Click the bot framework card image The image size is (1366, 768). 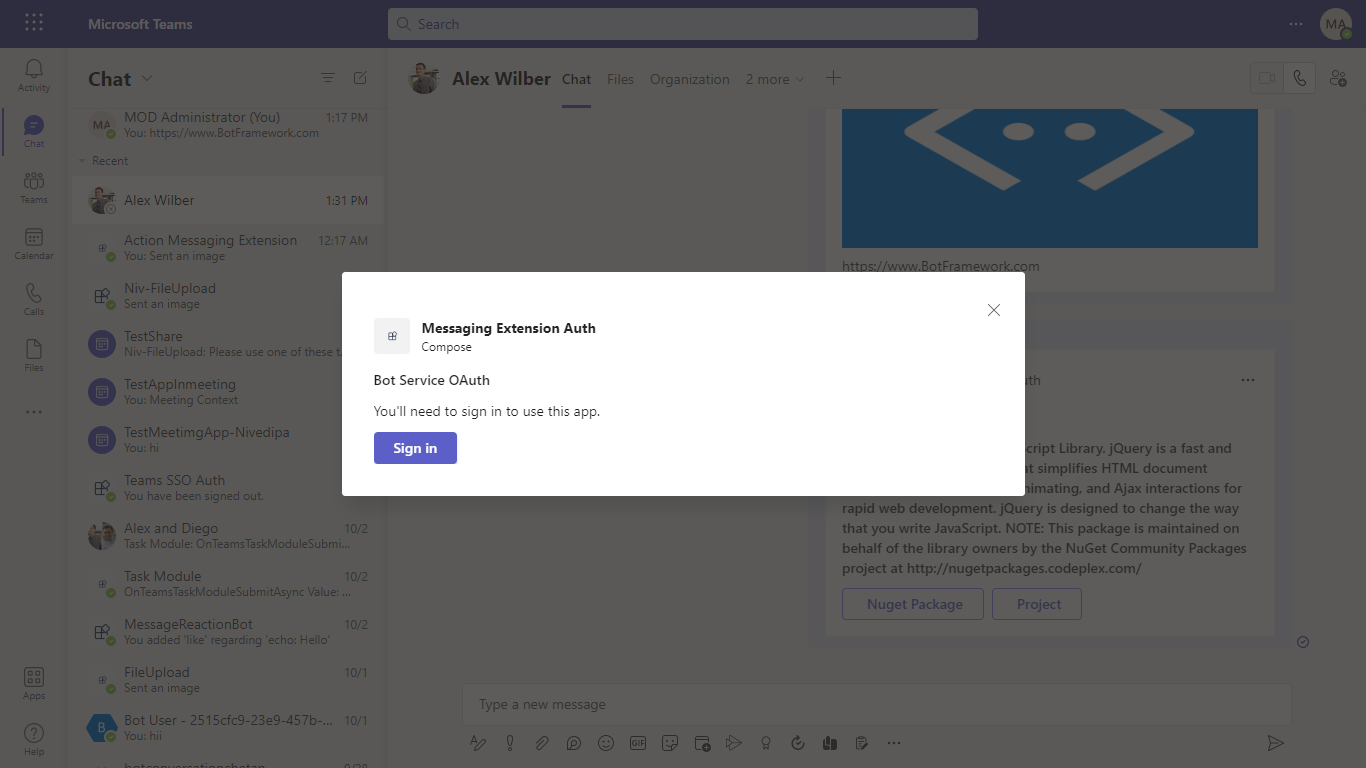[x=1050, y=178]
